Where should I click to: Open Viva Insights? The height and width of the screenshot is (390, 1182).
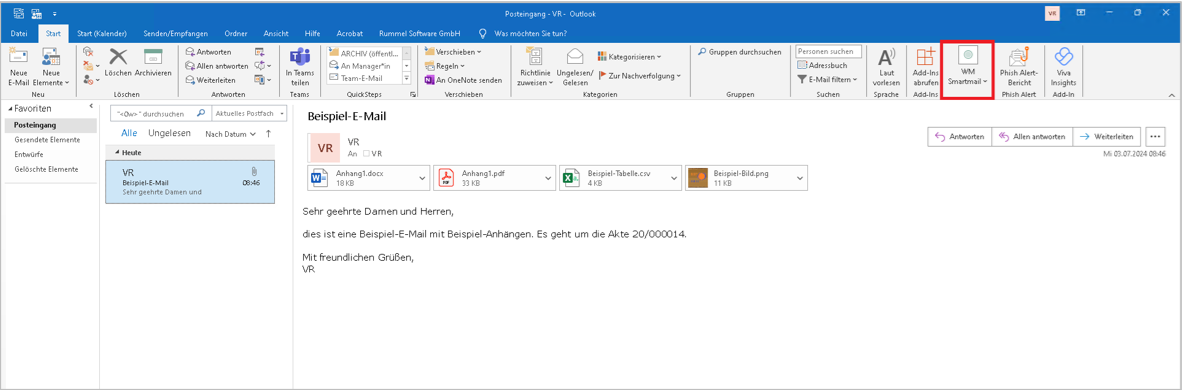coord(1064,66)
